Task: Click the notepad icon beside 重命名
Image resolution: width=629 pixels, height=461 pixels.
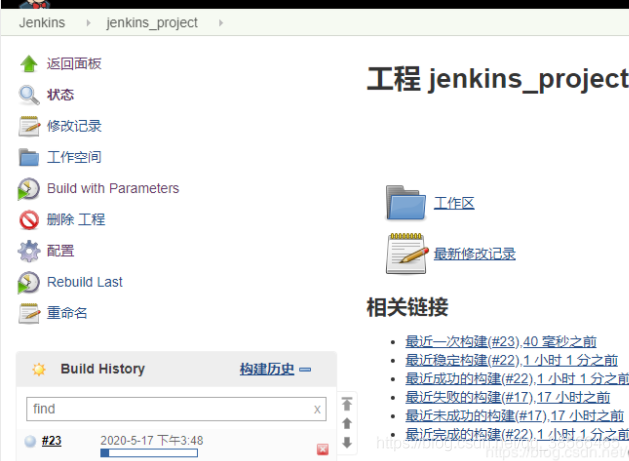Action: click(29, 313)
